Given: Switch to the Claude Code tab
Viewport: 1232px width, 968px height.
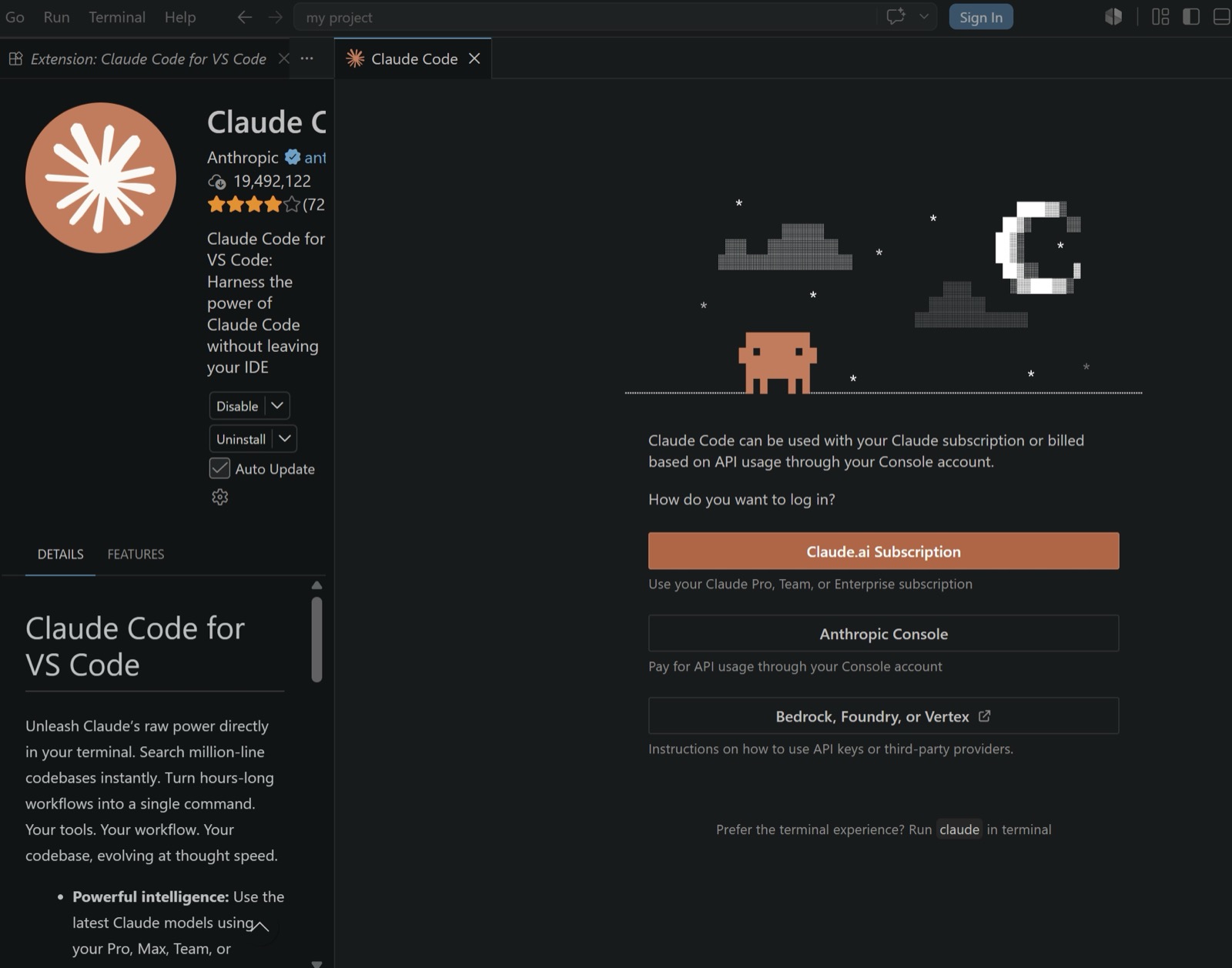Looking at the screenshot, I should click(413, 59).
